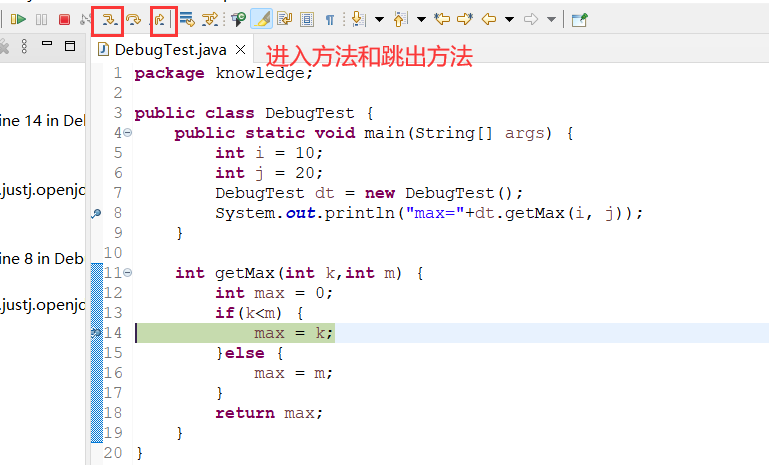Viewport: 769px width, 465px height.
Task: Click the greyed Forward navigation arrow
Action: click(x=531, y=20)
